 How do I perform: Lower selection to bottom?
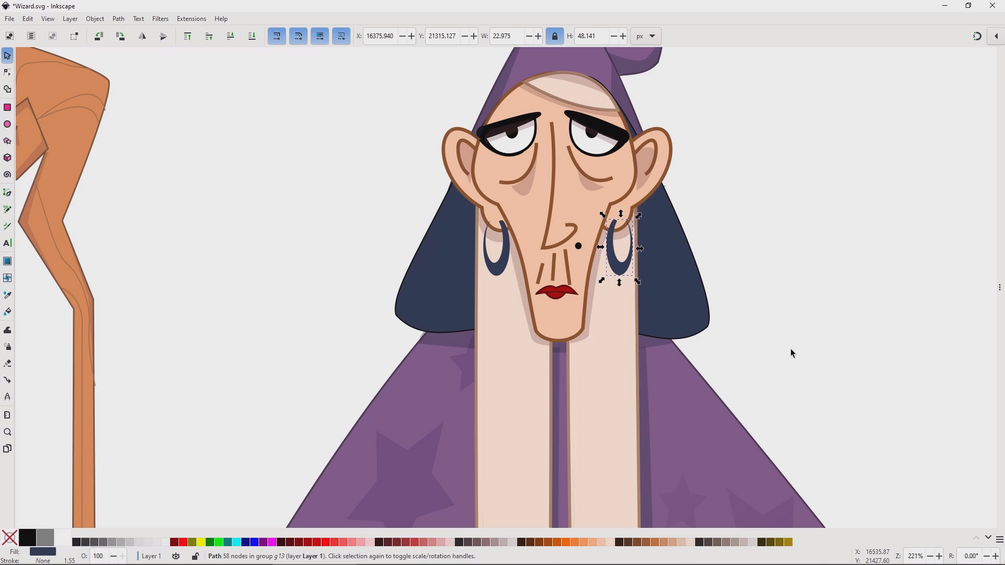[252, 36]
